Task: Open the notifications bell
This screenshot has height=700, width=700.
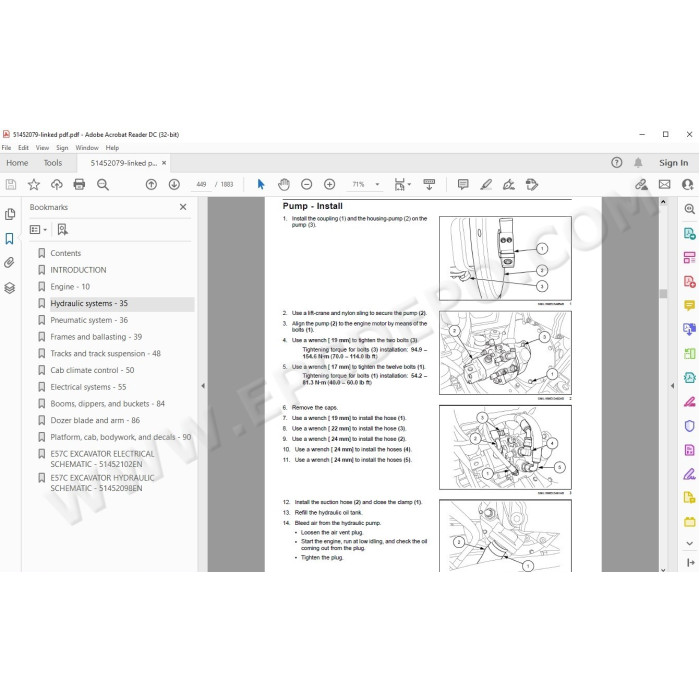Action: tap(638, 163)
